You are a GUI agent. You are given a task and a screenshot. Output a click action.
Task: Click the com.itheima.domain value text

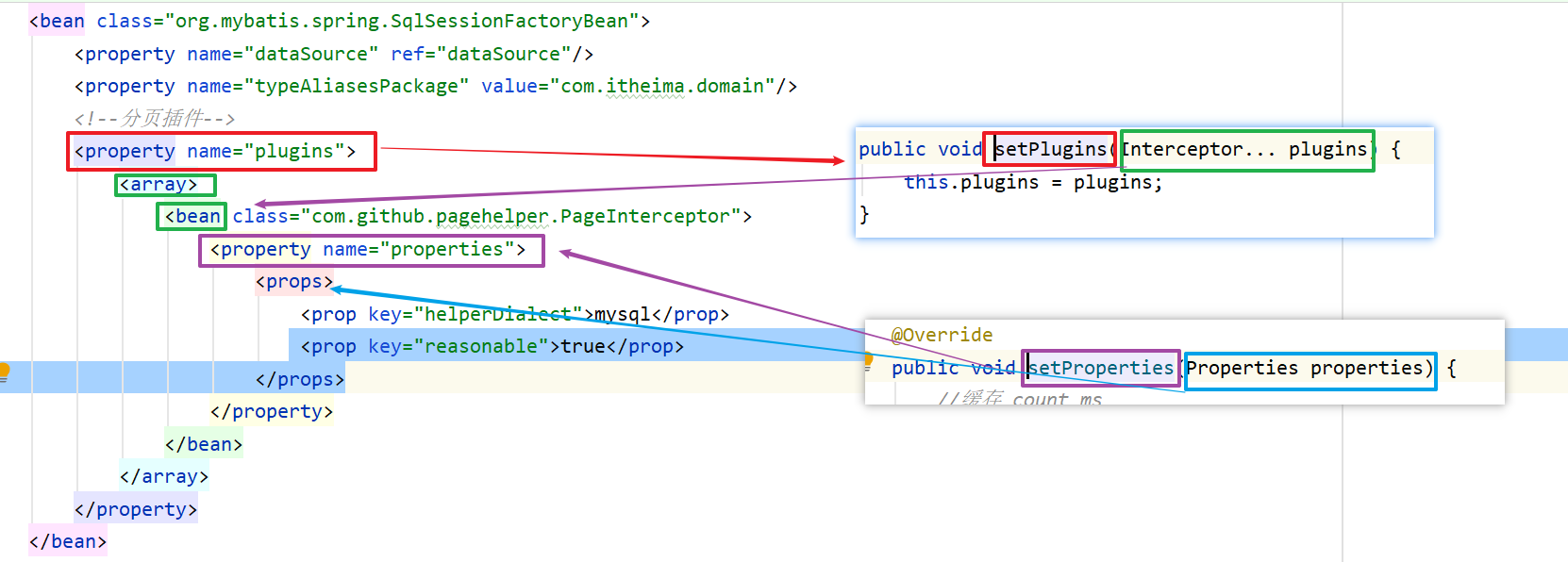(x=662, y=86)
